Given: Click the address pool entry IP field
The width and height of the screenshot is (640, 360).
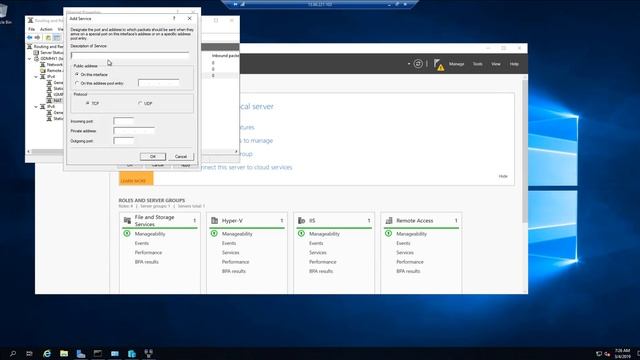Looking at the screenshot, I should pos(158,83).
